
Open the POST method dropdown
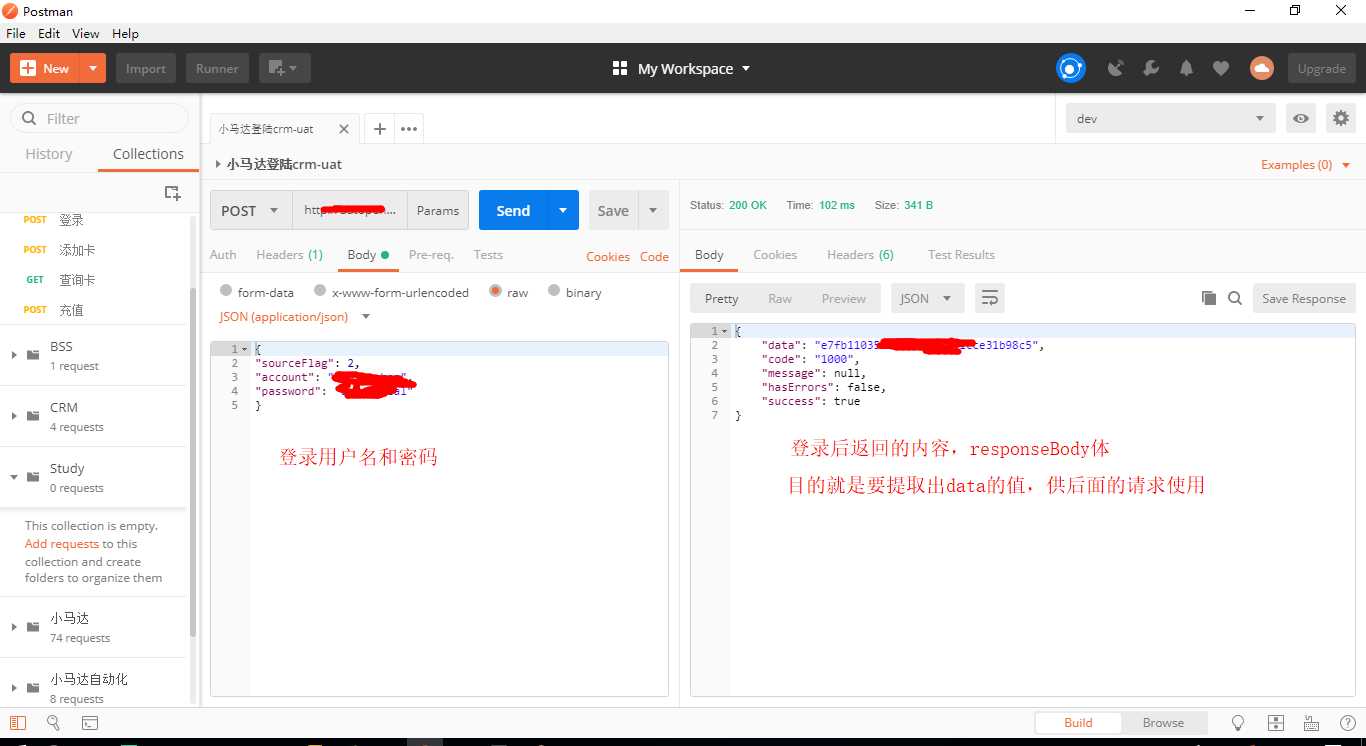point(251,210)
